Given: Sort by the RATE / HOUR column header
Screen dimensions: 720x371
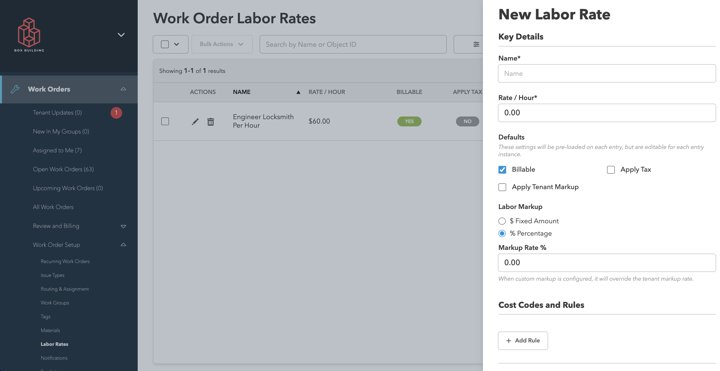Looking at the screenshot, I should pos(326,92).
